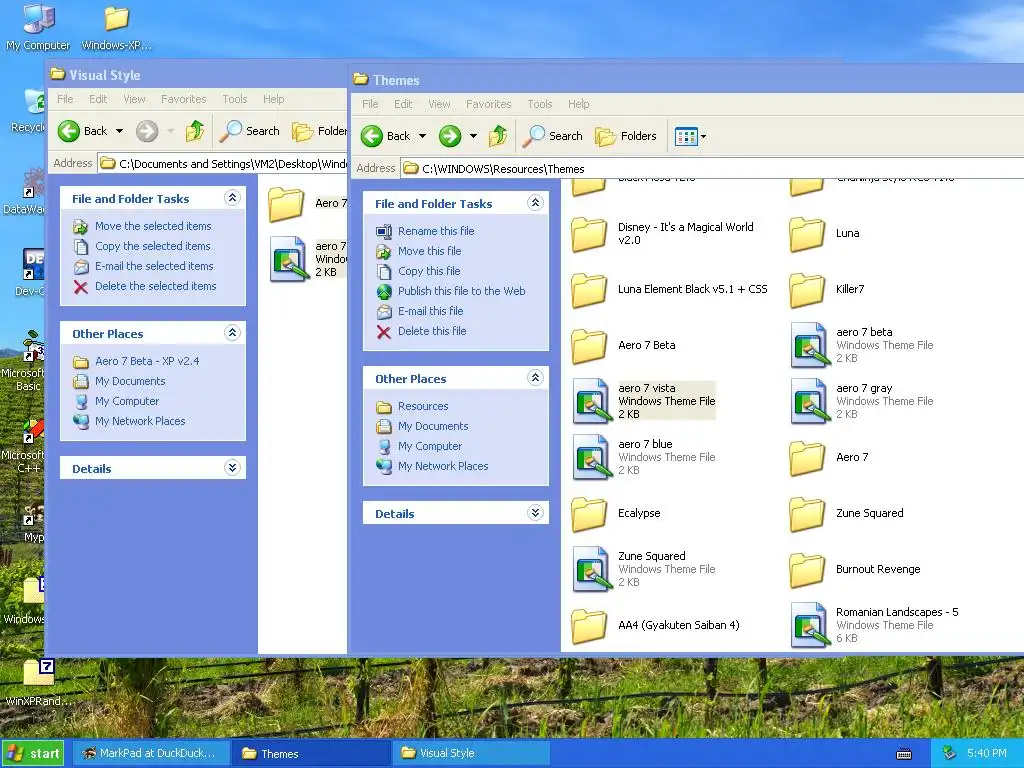Viewport: 1024px width, 768px height.
Task: Open Favorites menu in Visual Style window
Action: [x=184, y=99]
